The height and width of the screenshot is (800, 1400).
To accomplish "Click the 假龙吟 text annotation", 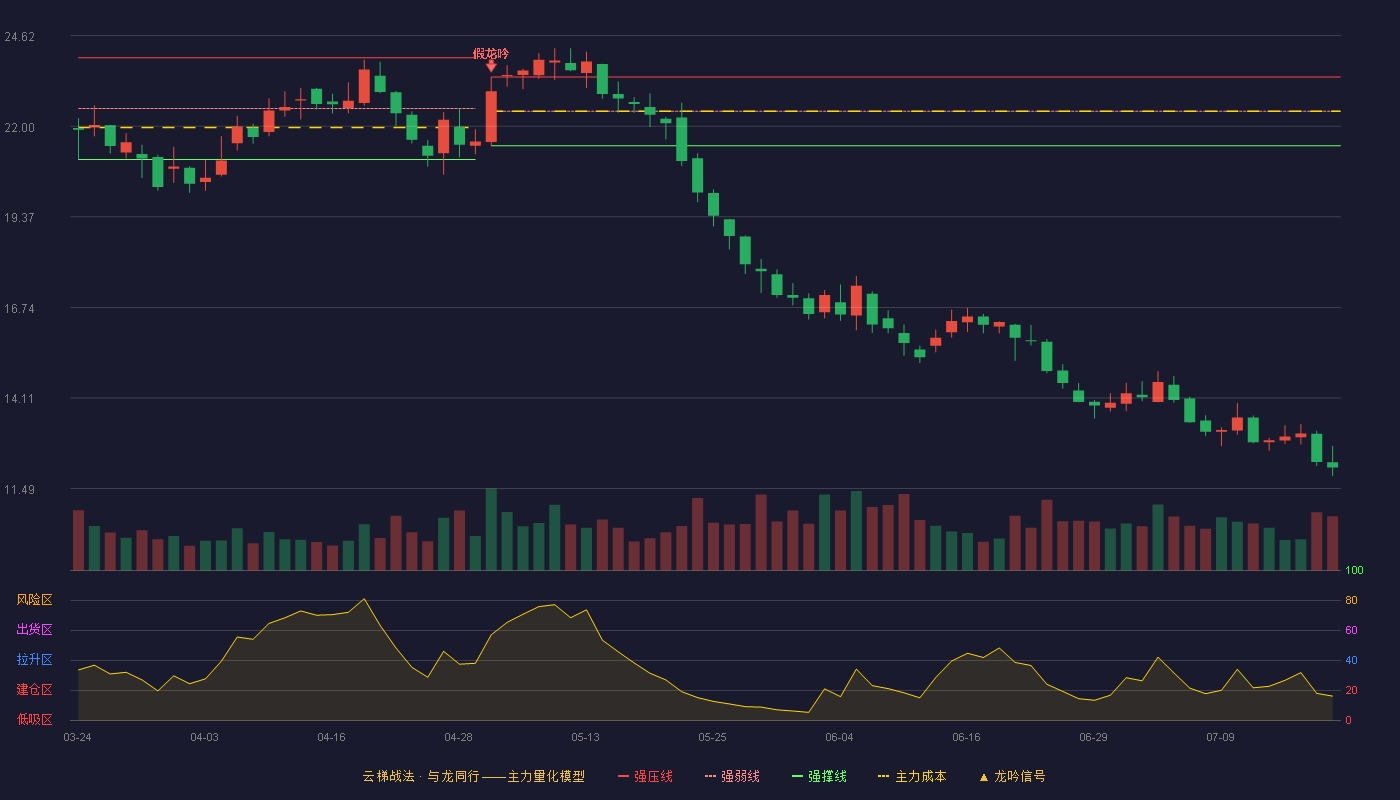I will pos(491,53).
